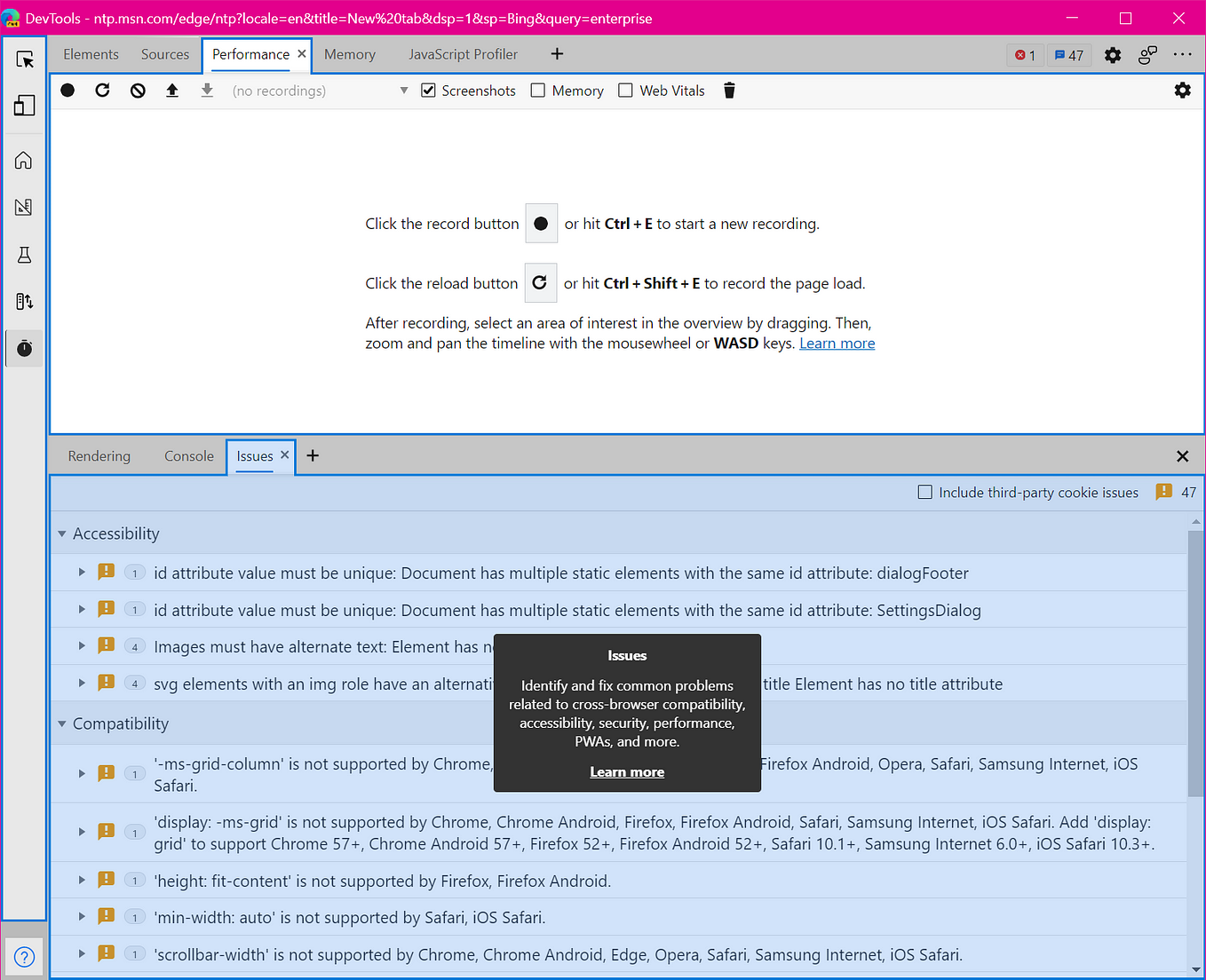Image resolution: width=1206 pixels, height=980 pixels.
Task: Open capture settings gear in Performance toolbar
Action: (x=1182, y=91)
